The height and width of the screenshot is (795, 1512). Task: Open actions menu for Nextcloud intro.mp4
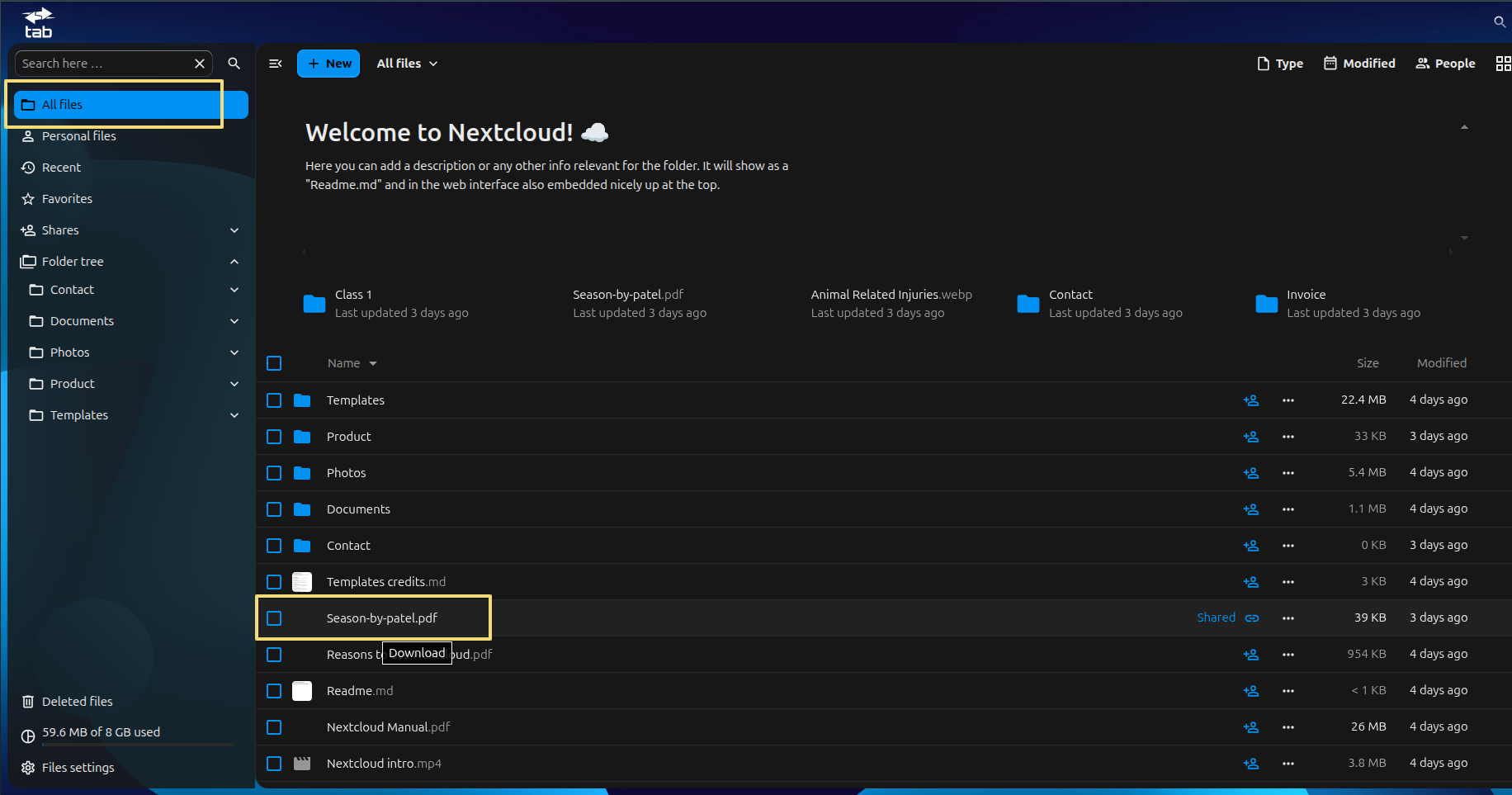point(1288,764)
